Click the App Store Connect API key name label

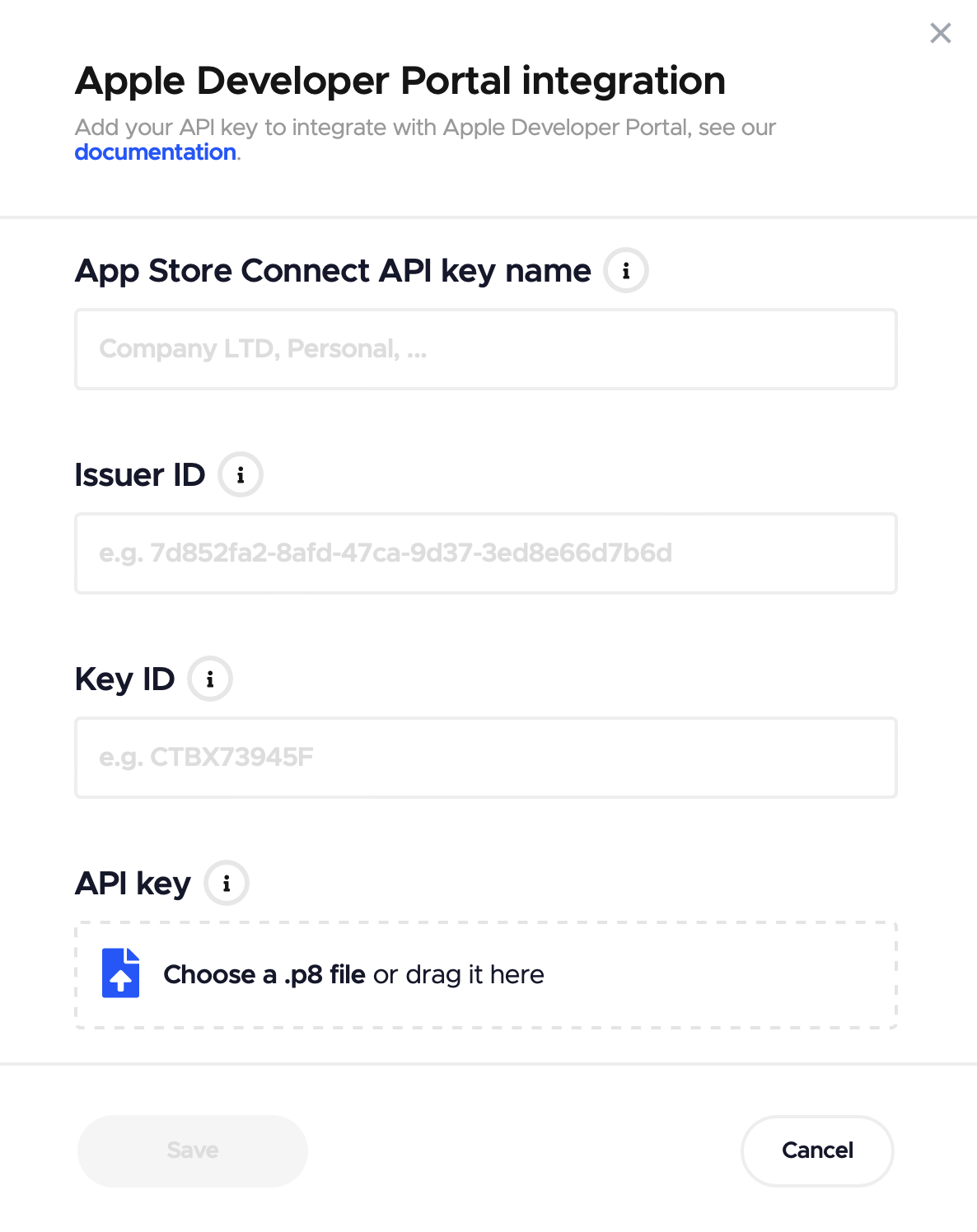point(333,272)
